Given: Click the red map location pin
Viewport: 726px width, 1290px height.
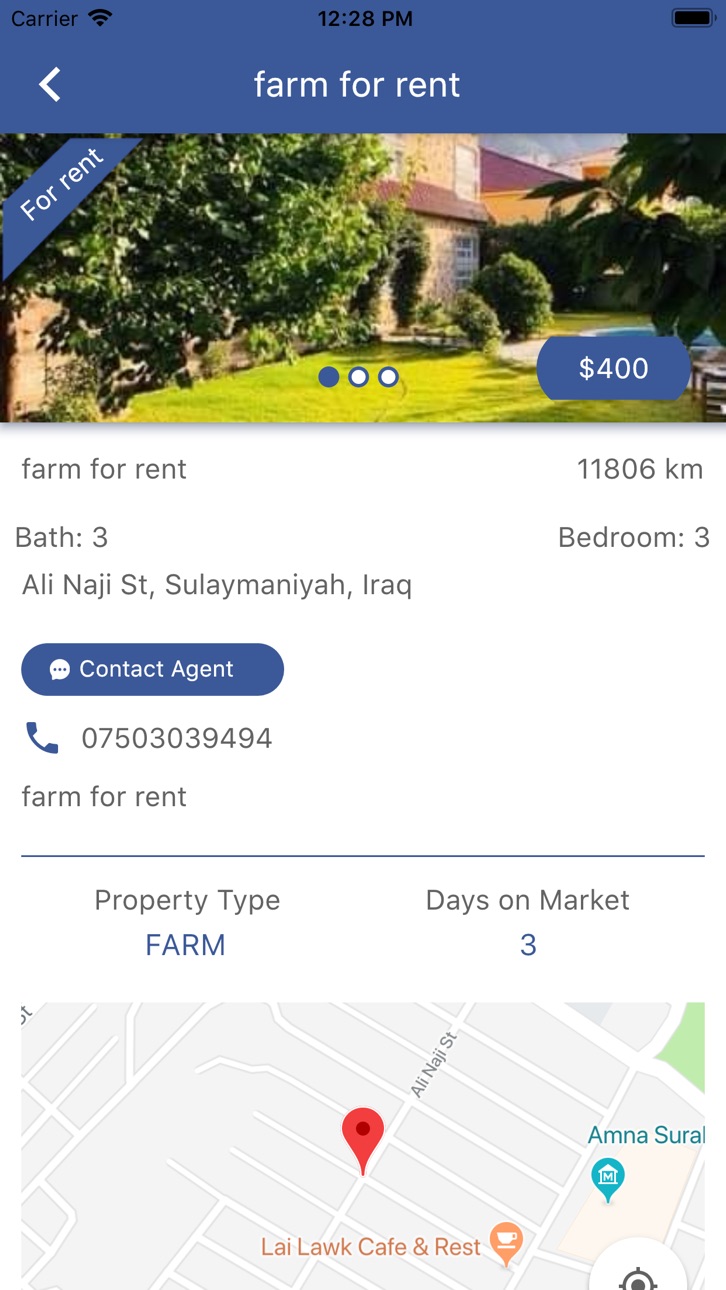Looking at the screenshot, I should 363,1140.
